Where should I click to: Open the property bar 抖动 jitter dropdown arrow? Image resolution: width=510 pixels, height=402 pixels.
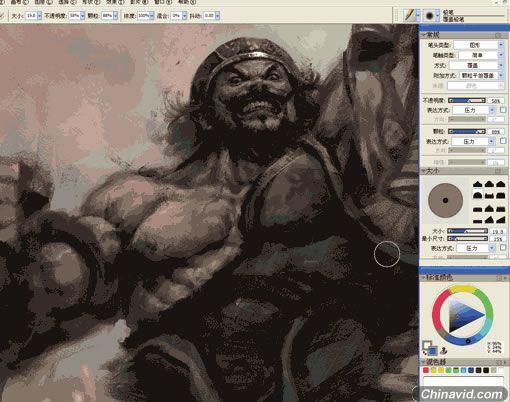click(217, 15)
